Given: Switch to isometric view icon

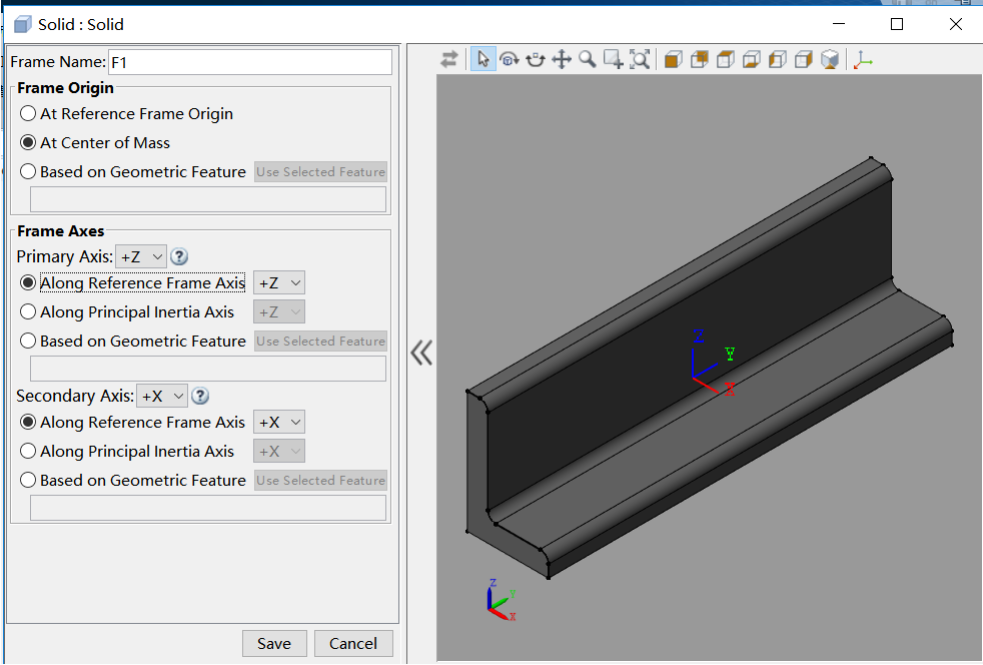Looking at the screenshot, I should tap(829, 60).
